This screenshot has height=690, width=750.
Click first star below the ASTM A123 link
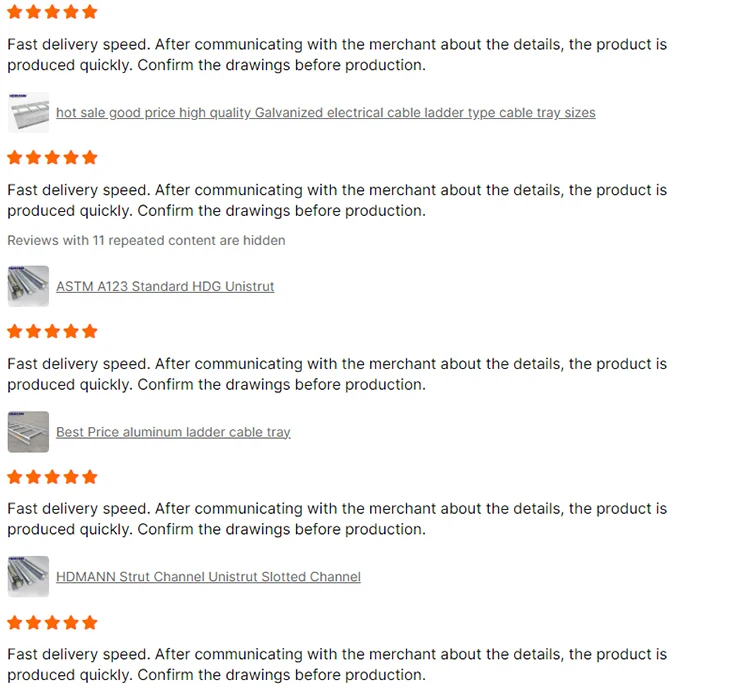(15, 331)
